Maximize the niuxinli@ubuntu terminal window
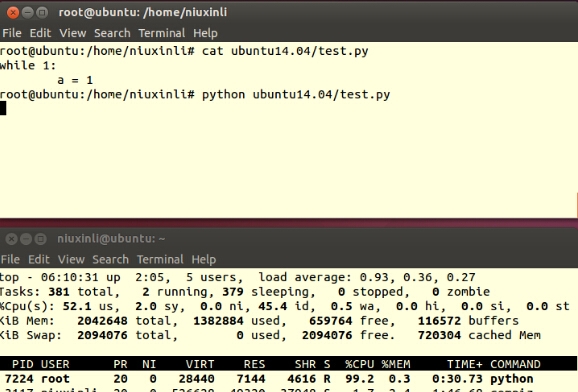Viewport: 578px width, 392px height. 41,239
